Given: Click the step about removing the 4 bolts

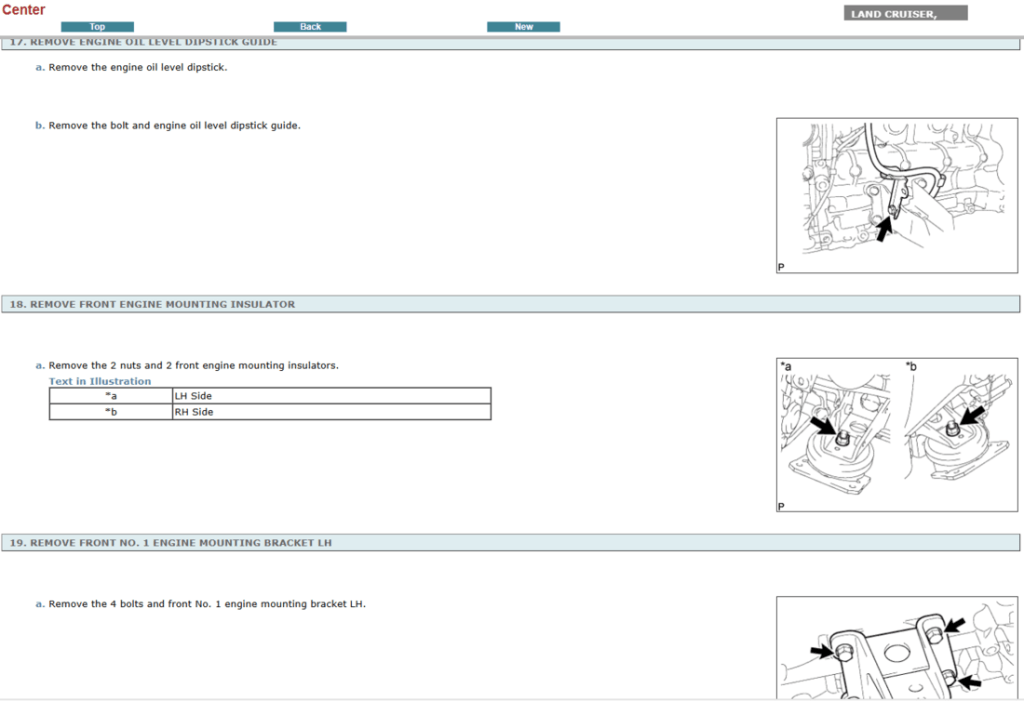Looking at the screenshot, I should coord(207,604).
